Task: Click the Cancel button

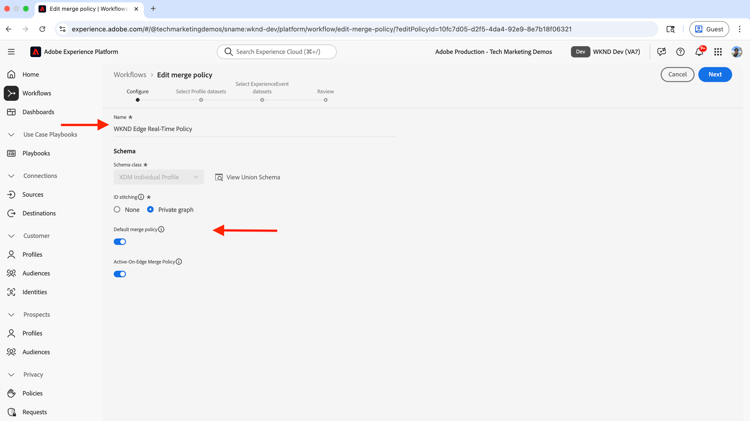Action: point(677,74)
